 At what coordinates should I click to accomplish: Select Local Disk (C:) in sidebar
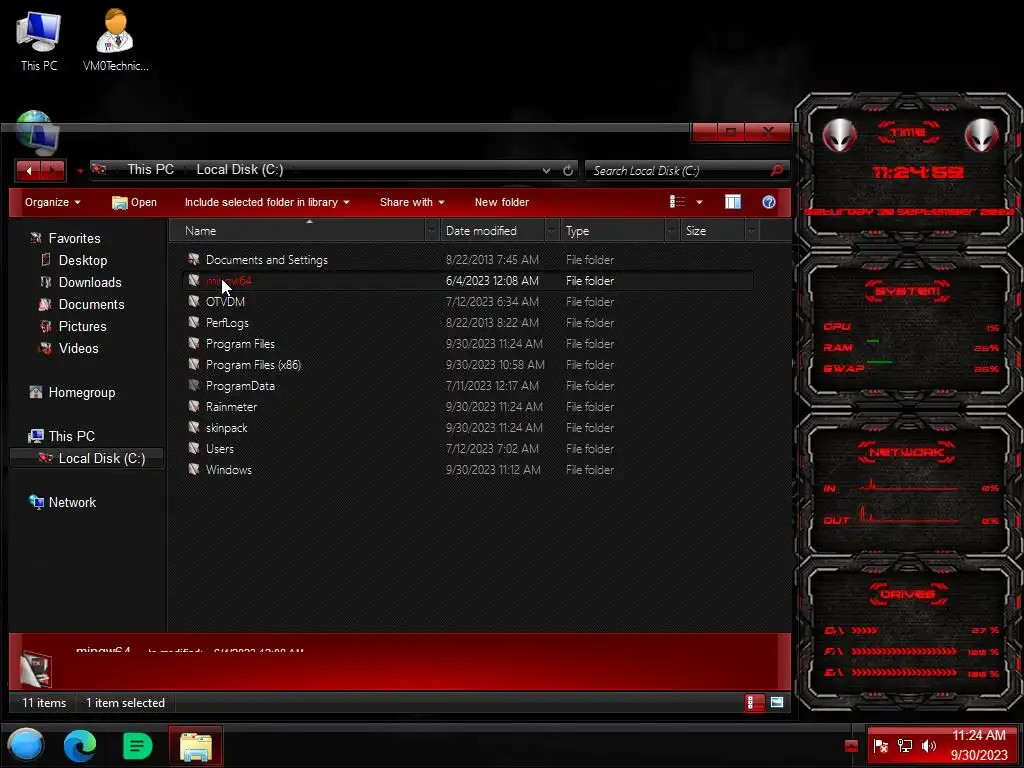[88, 458]
